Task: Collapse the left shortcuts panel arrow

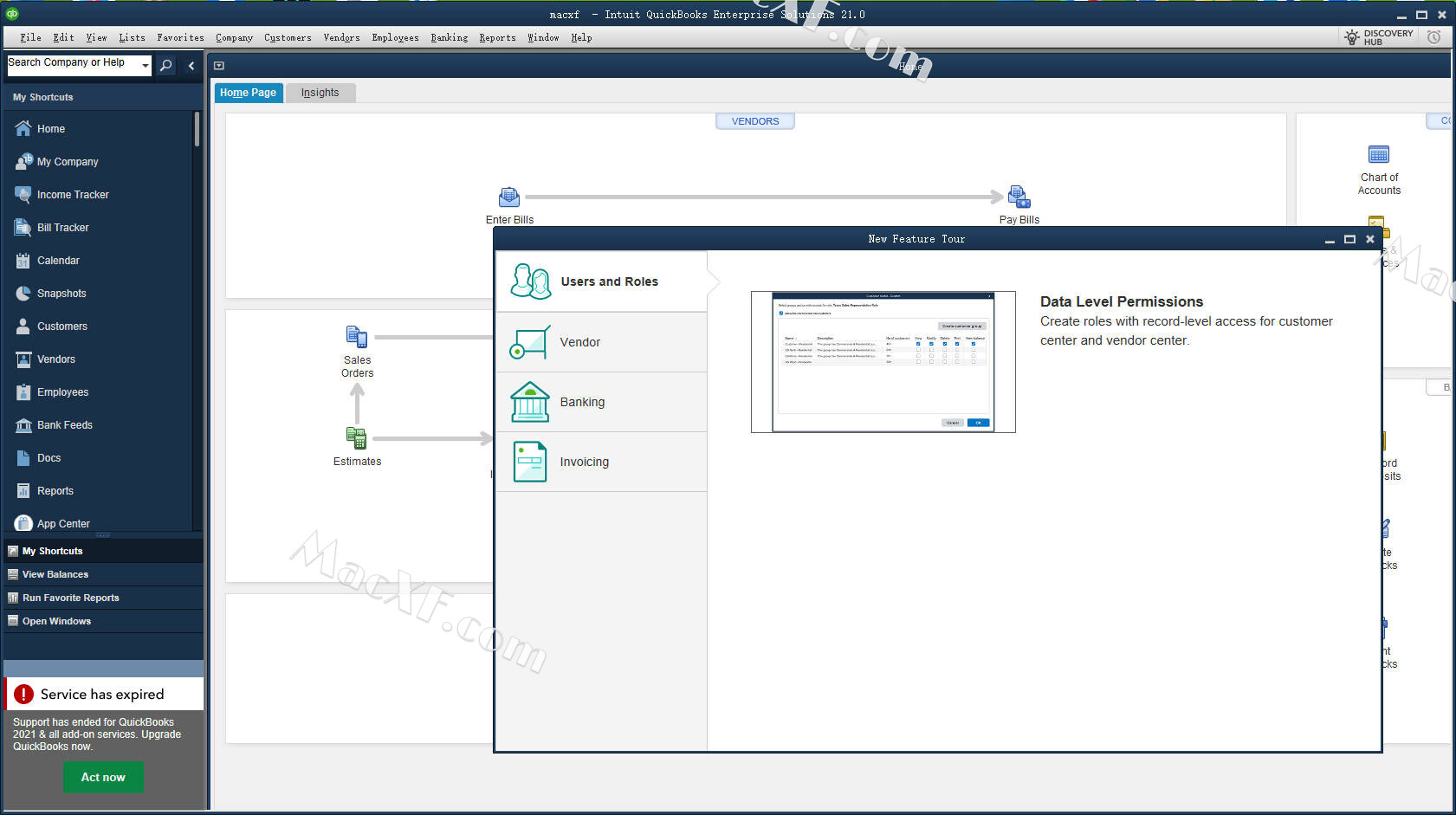Action: [x=191, y=66]
